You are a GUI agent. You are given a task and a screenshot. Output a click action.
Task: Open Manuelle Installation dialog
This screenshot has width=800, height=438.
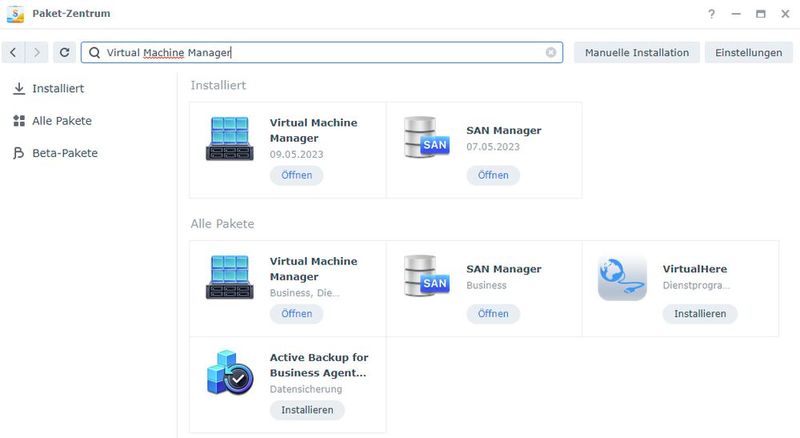(637, 53)
